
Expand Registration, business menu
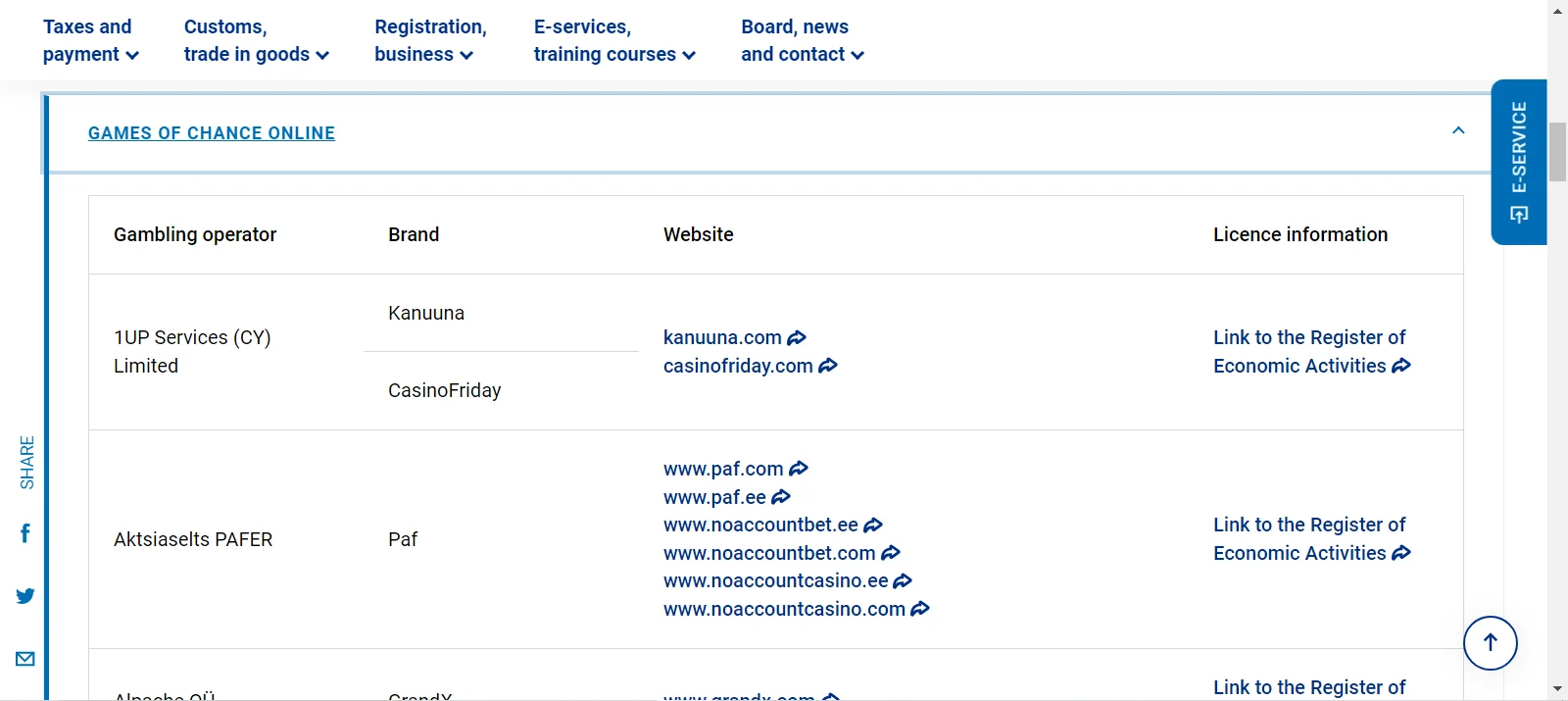pos(430,40)
